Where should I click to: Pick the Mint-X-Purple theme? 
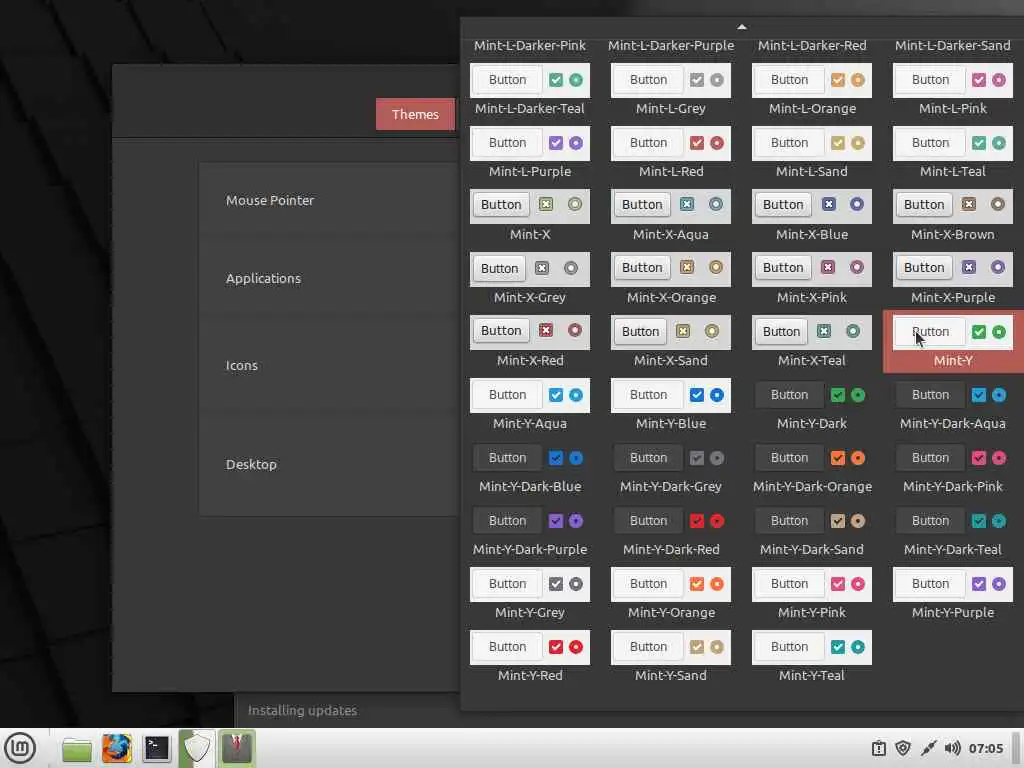pyautogui.click(x=953, y=279)
